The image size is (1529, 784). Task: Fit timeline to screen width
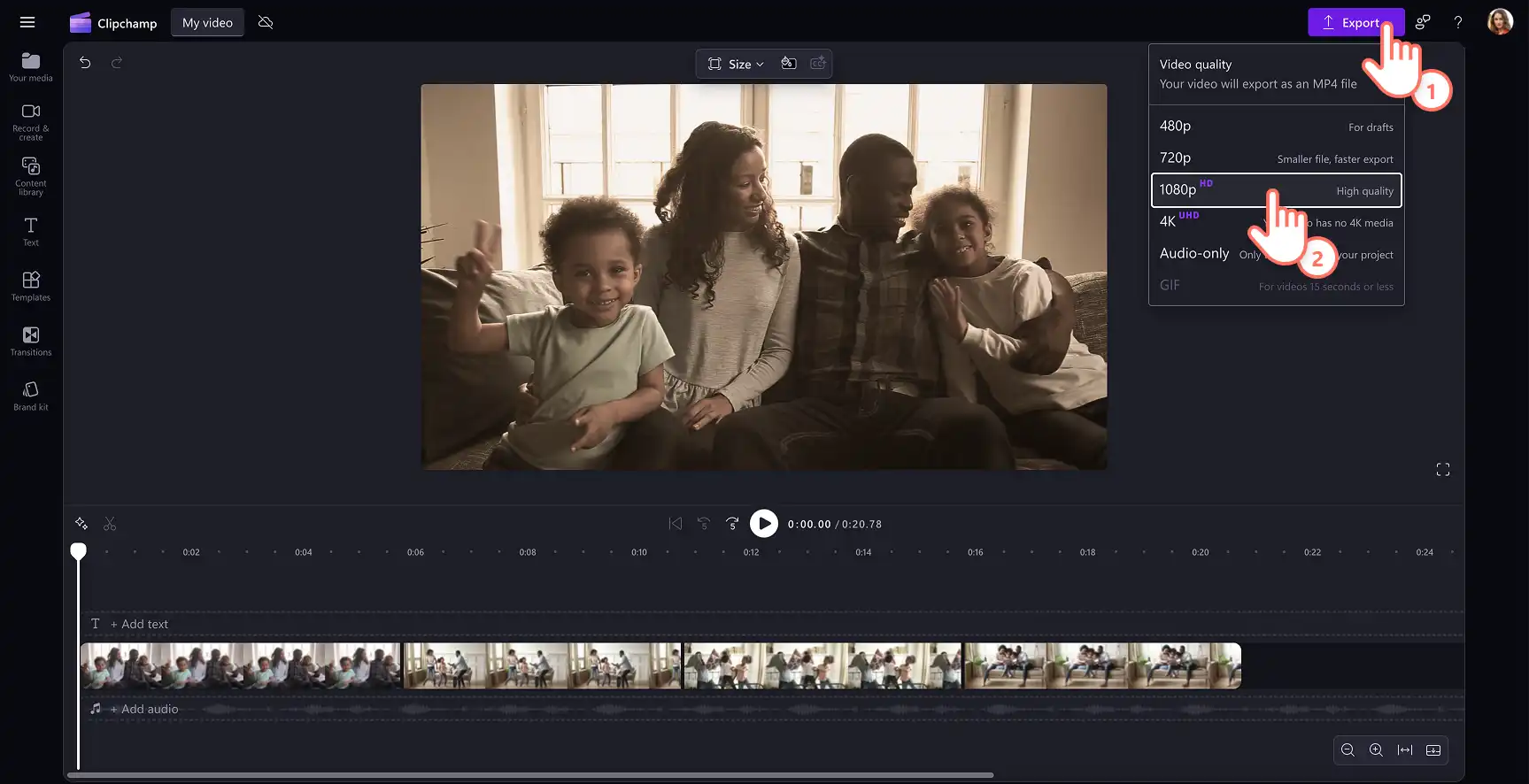click(x=1405, y=750)
